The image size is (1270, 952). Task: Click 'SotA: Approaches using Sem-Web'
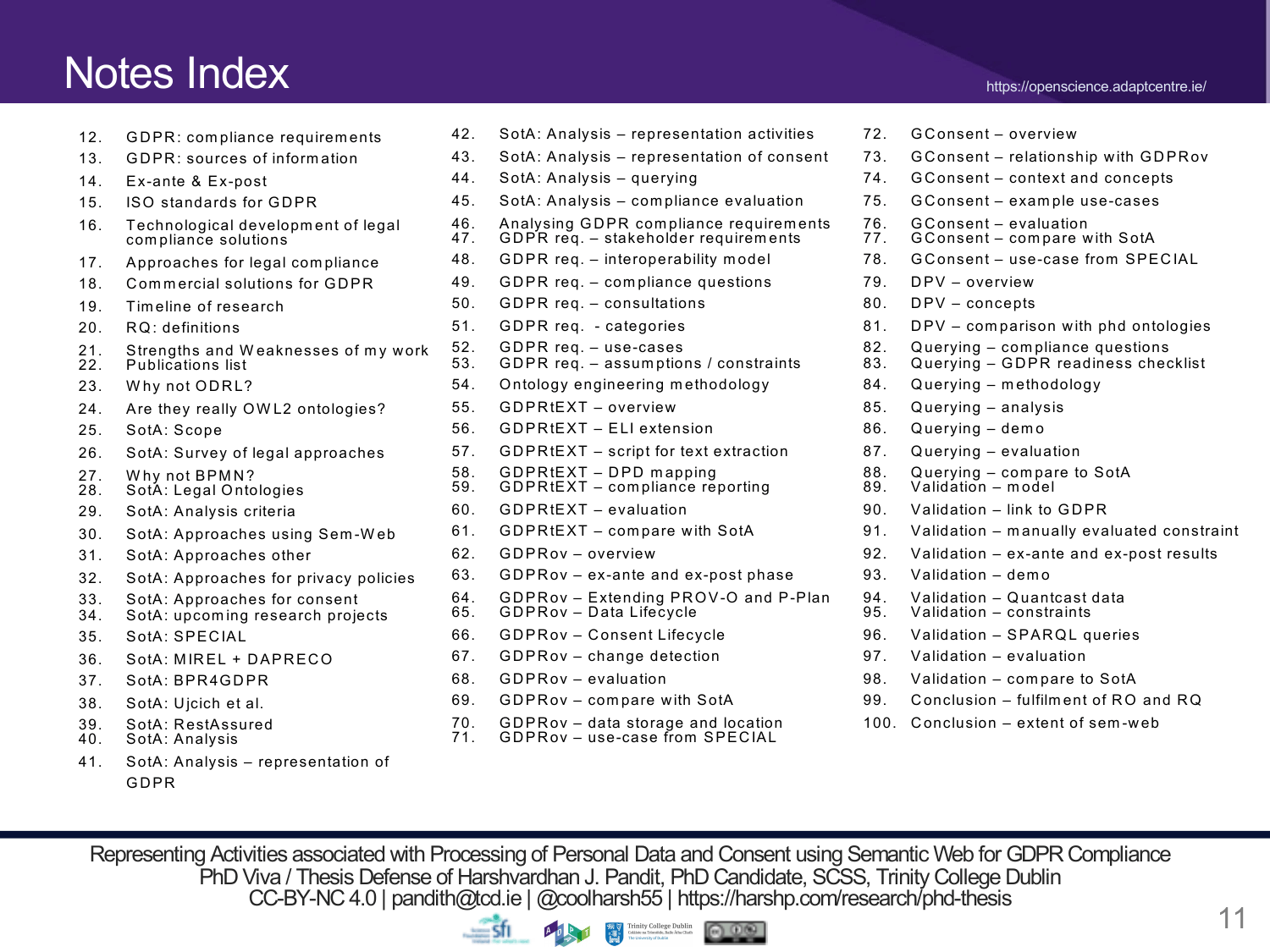[x=261, y=534]
